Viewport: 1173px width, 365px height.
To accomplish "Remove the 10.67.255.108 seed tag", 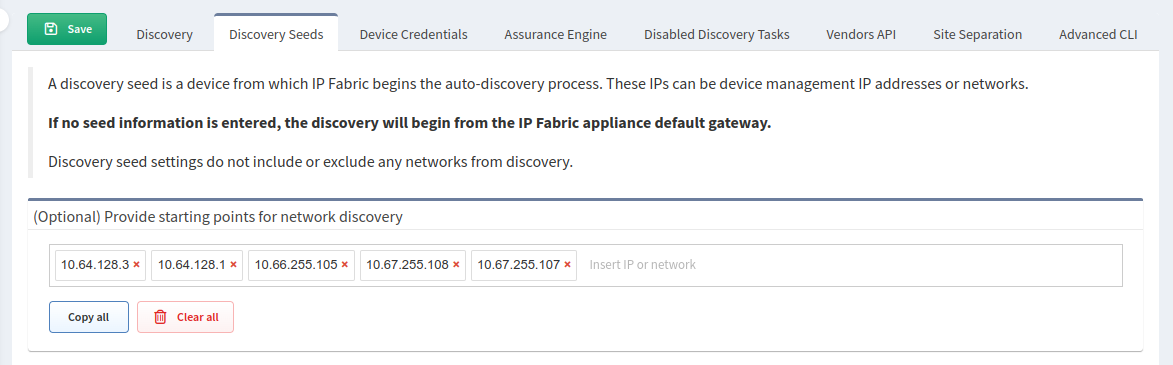I will [456, 265].
